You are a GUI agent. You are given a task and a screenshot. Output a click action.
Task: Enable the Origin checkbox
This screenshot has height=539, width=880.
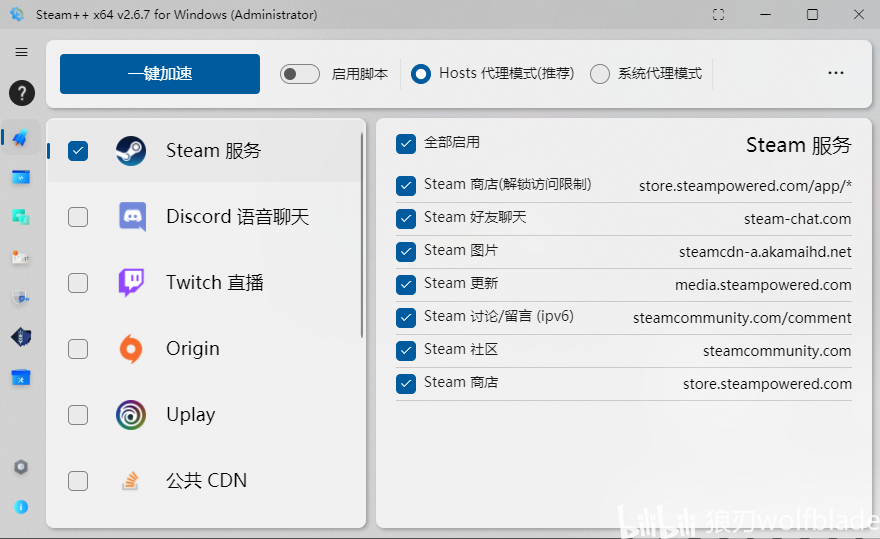click(x=78, y=349)
